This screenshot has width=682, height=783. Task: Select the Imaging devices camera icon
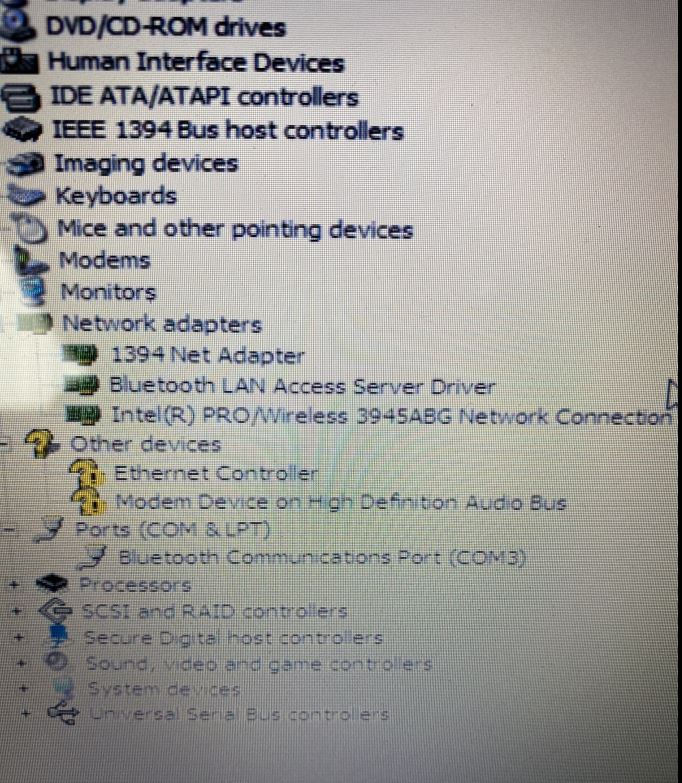(x=25, y=164)
